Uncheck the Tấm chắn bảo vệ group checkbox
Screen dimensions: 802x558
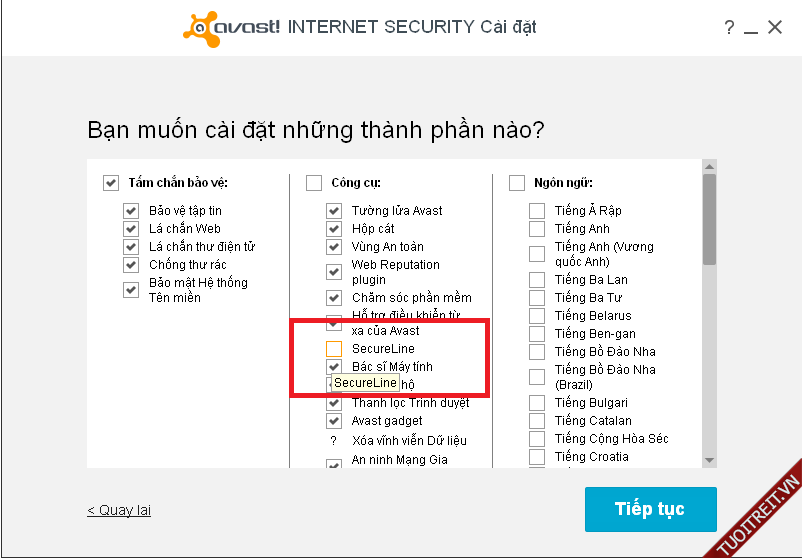coord(111,183)
